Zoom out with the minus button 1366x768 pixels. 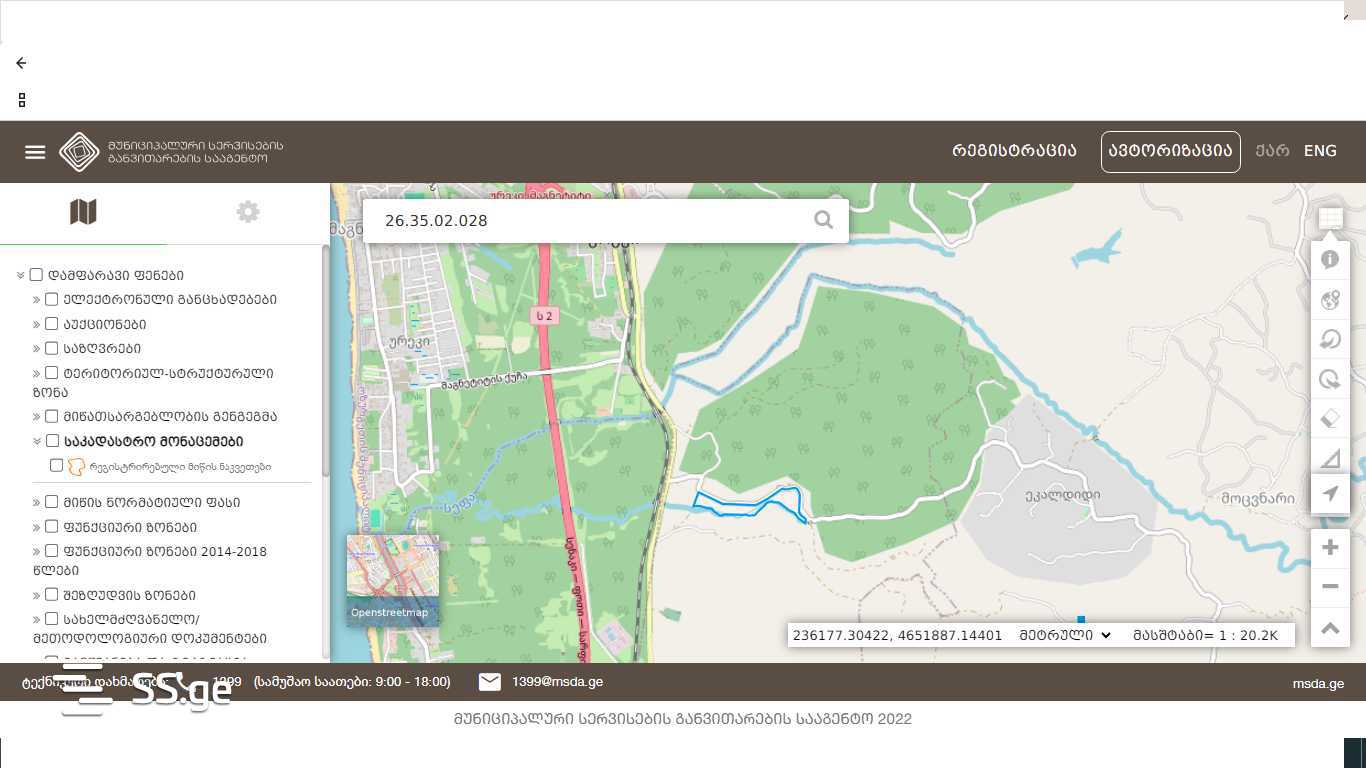coord(1330,587)
